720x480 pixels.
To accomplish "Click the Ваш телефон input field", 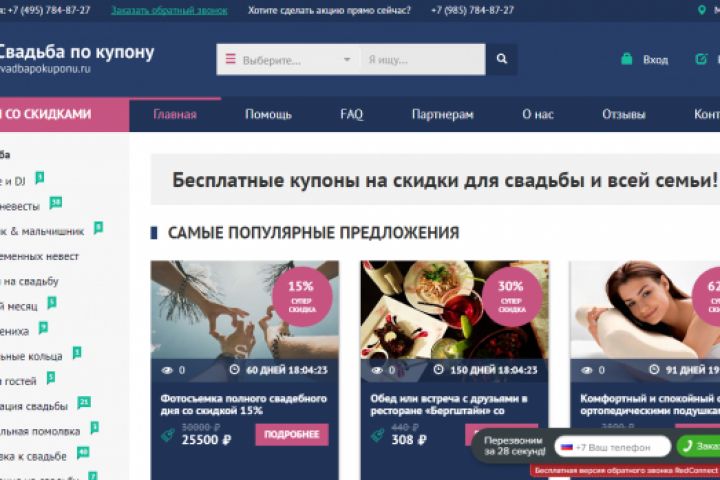I will 613,447.
